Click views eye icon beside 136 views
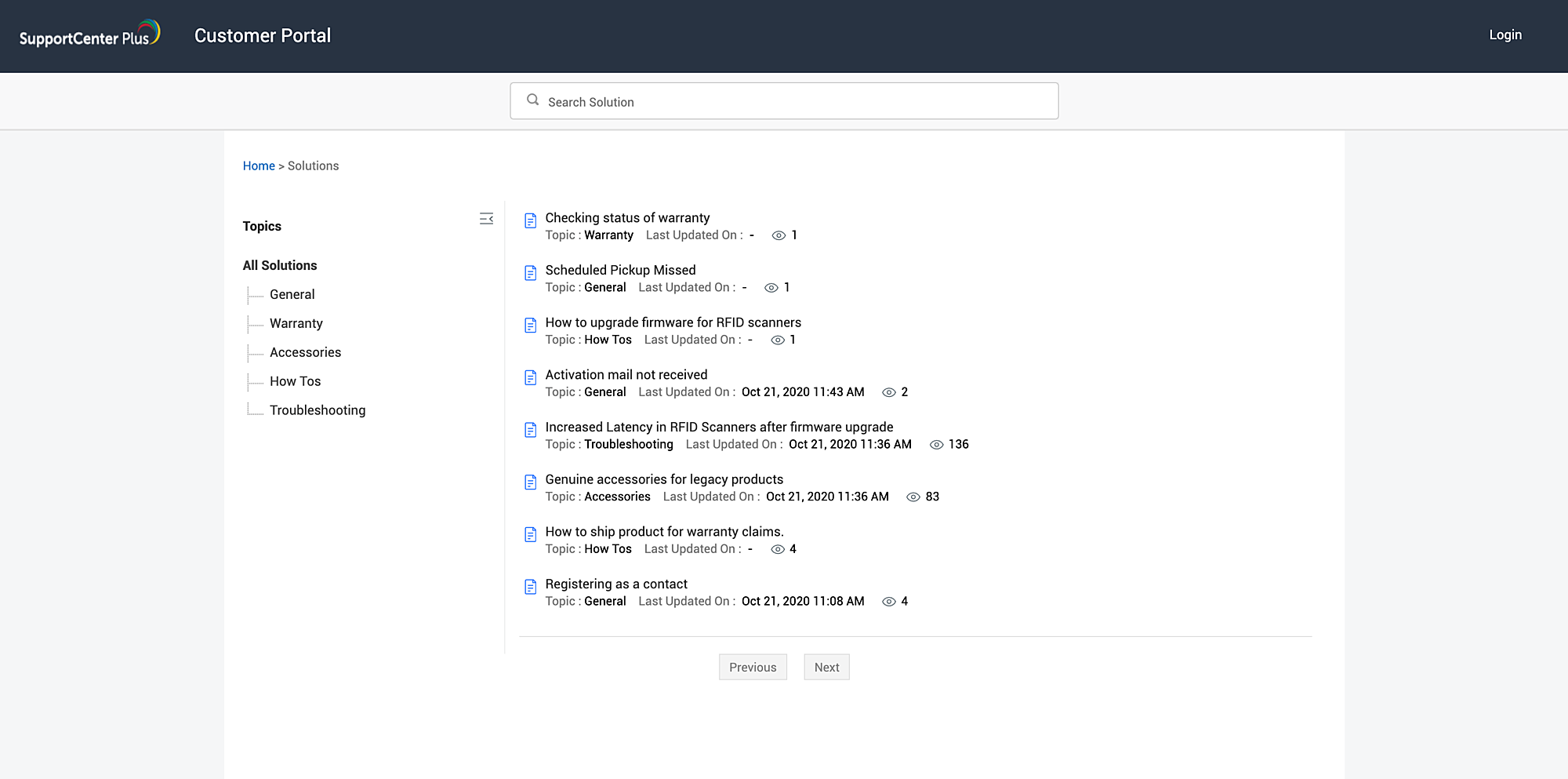Image resolution: width=1568 pixels, height=779 pixels. click(x=936, y=445)
